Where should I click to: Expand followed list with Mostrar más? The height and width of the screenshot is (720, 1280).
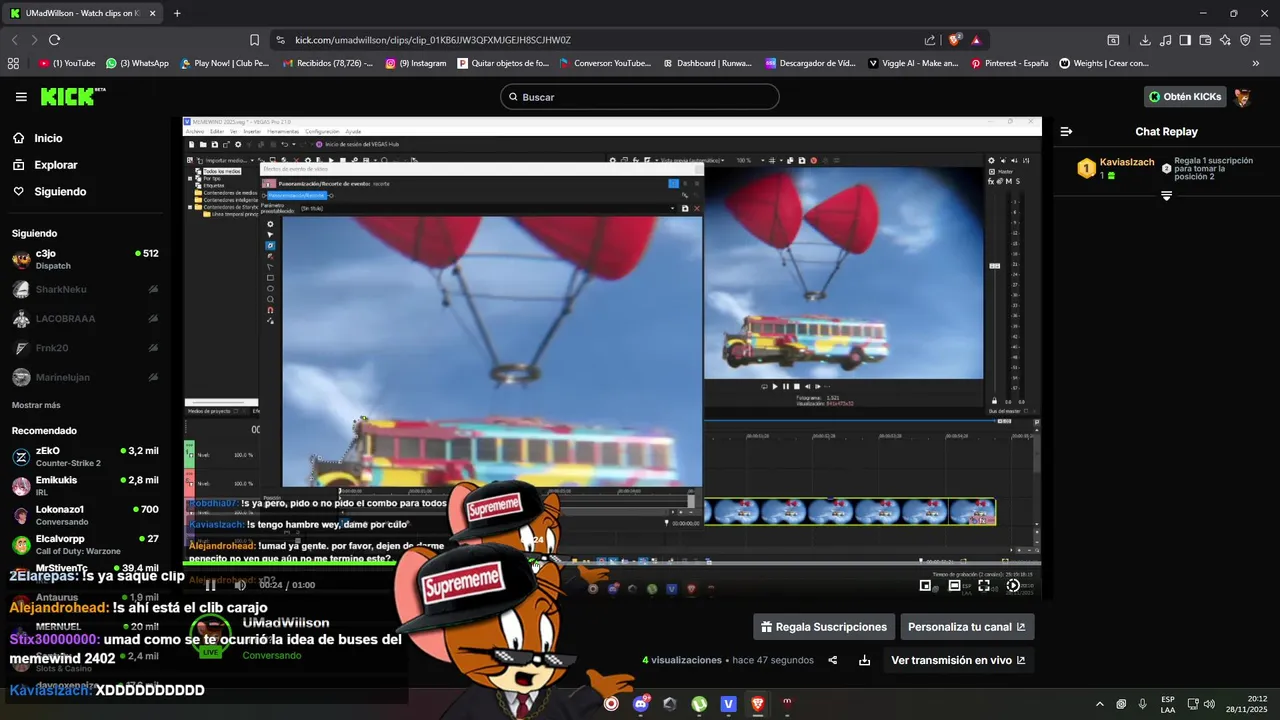tap(36, 405)
